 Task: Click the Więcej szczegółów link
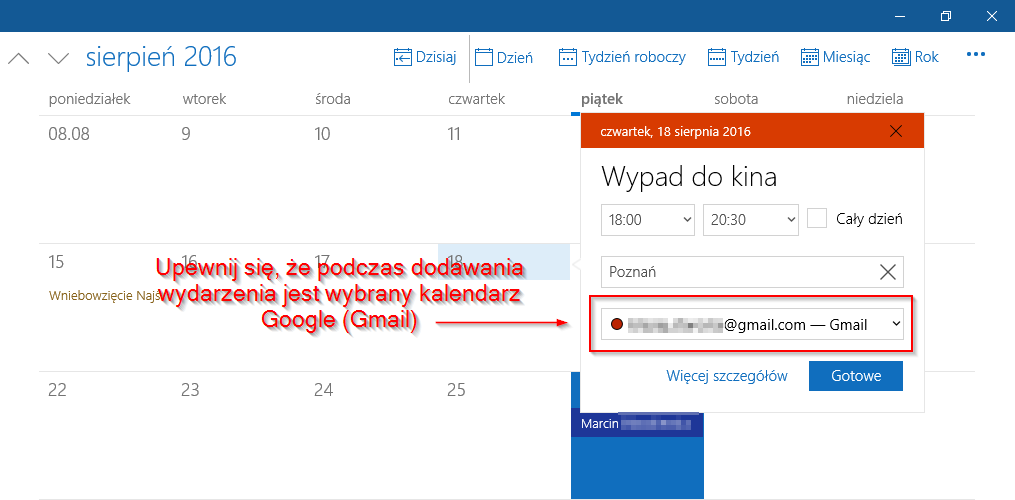click(726, 376)
